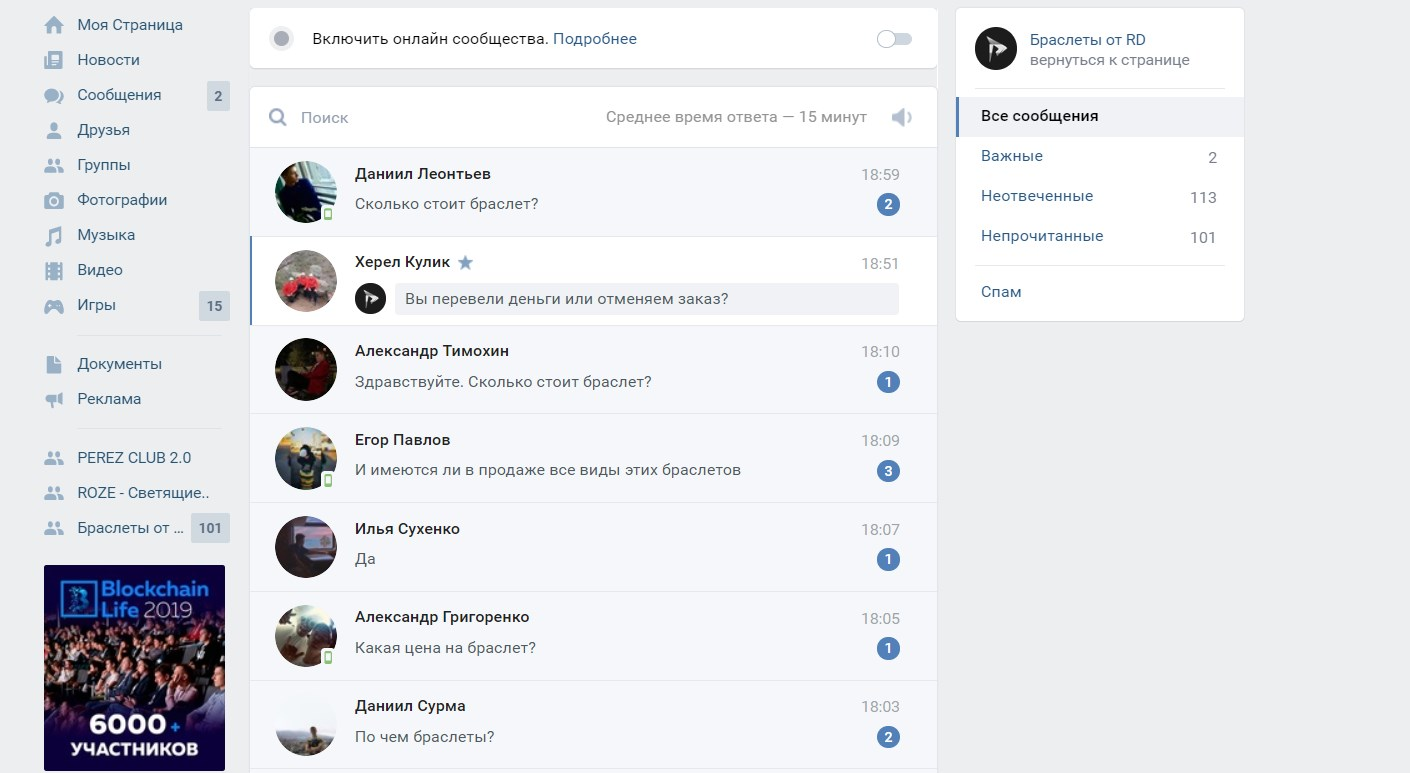Click message По чем браслеты?

coord(425,737)
